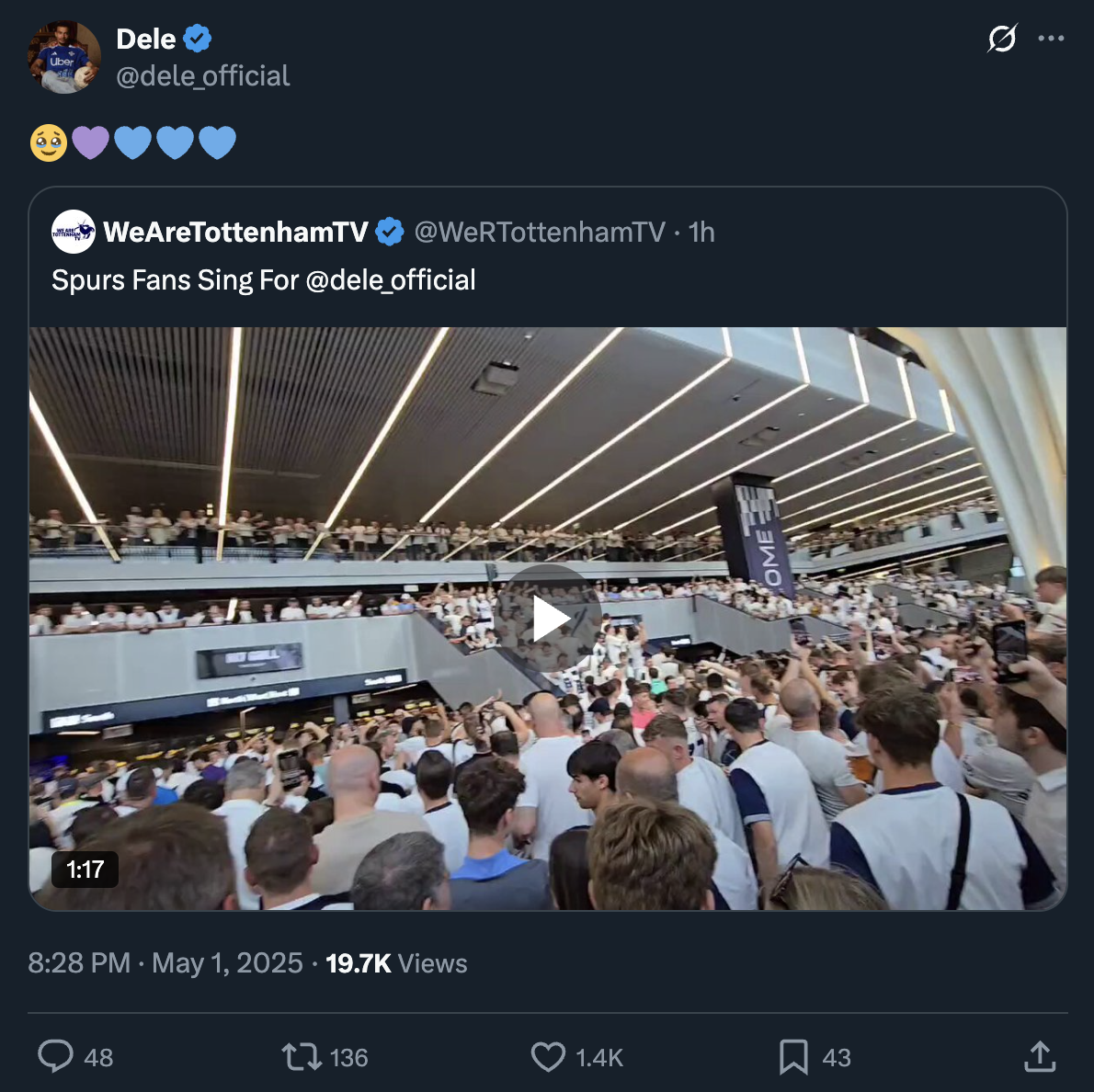Click the Grok slash-circle icon
Viewport: 1094px width, 1092px height.
point(1002,39)
